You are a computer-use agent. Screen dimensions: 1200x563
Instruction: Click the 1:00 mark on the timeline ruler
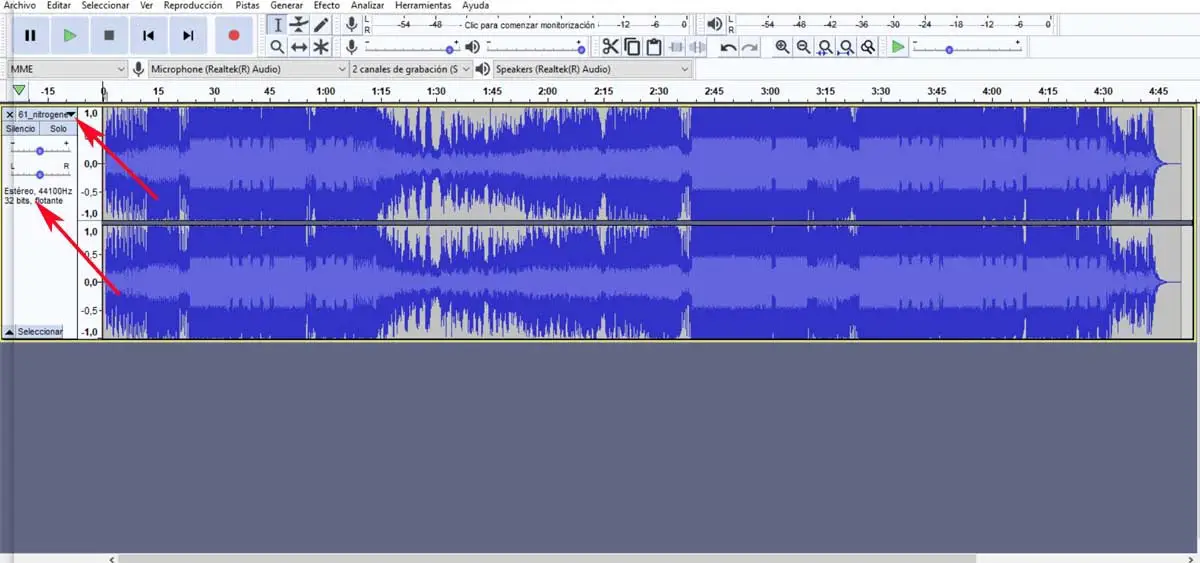(x=326, y=91)
